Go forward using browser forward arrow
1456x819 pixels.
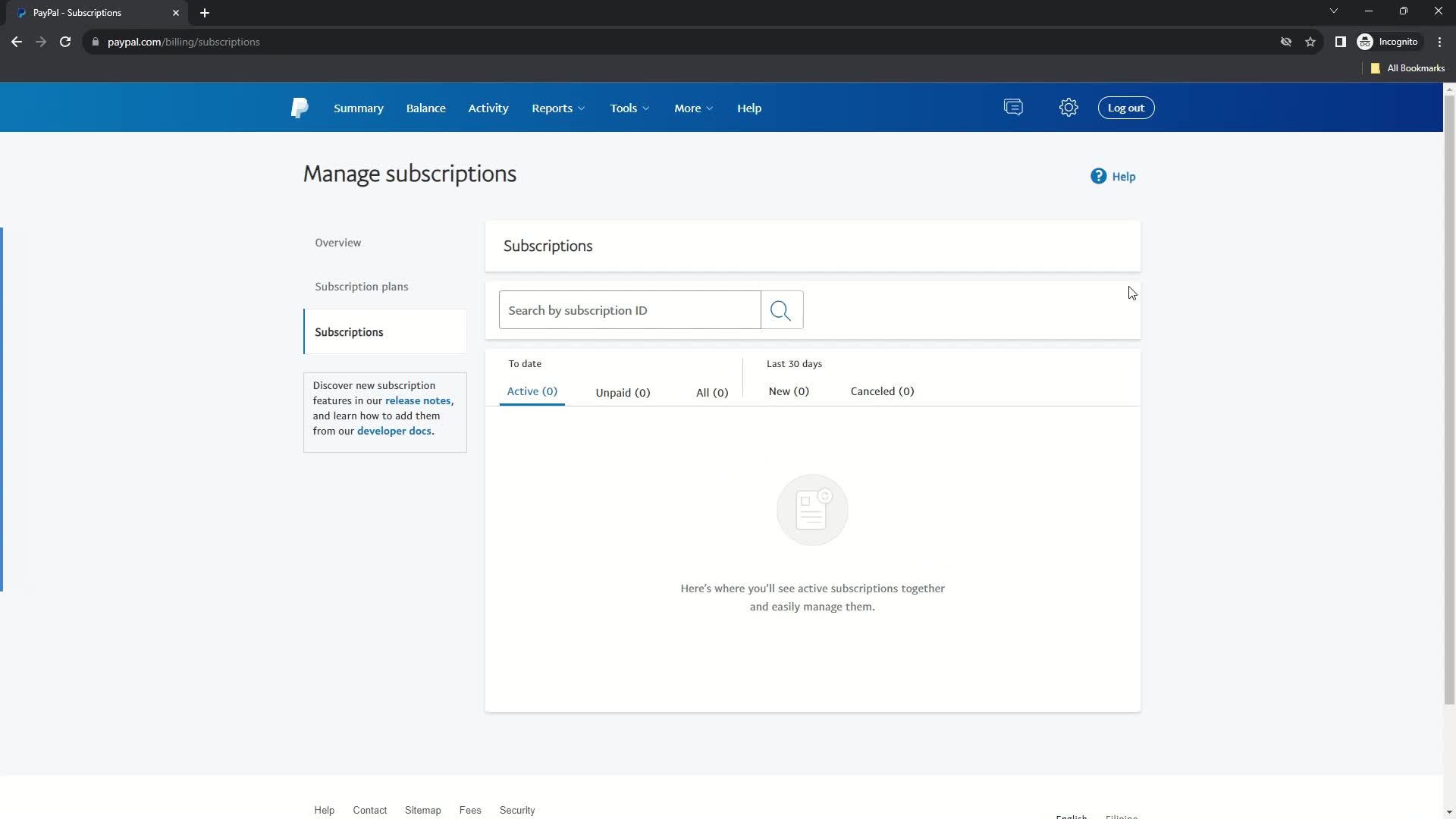(x=41, y=42)
